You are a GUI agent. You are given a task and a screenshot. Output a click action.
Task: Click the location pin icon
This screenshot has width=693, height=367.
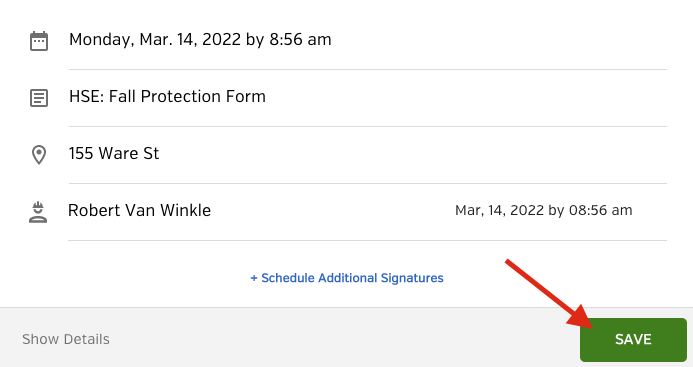[x=39, y=155]
